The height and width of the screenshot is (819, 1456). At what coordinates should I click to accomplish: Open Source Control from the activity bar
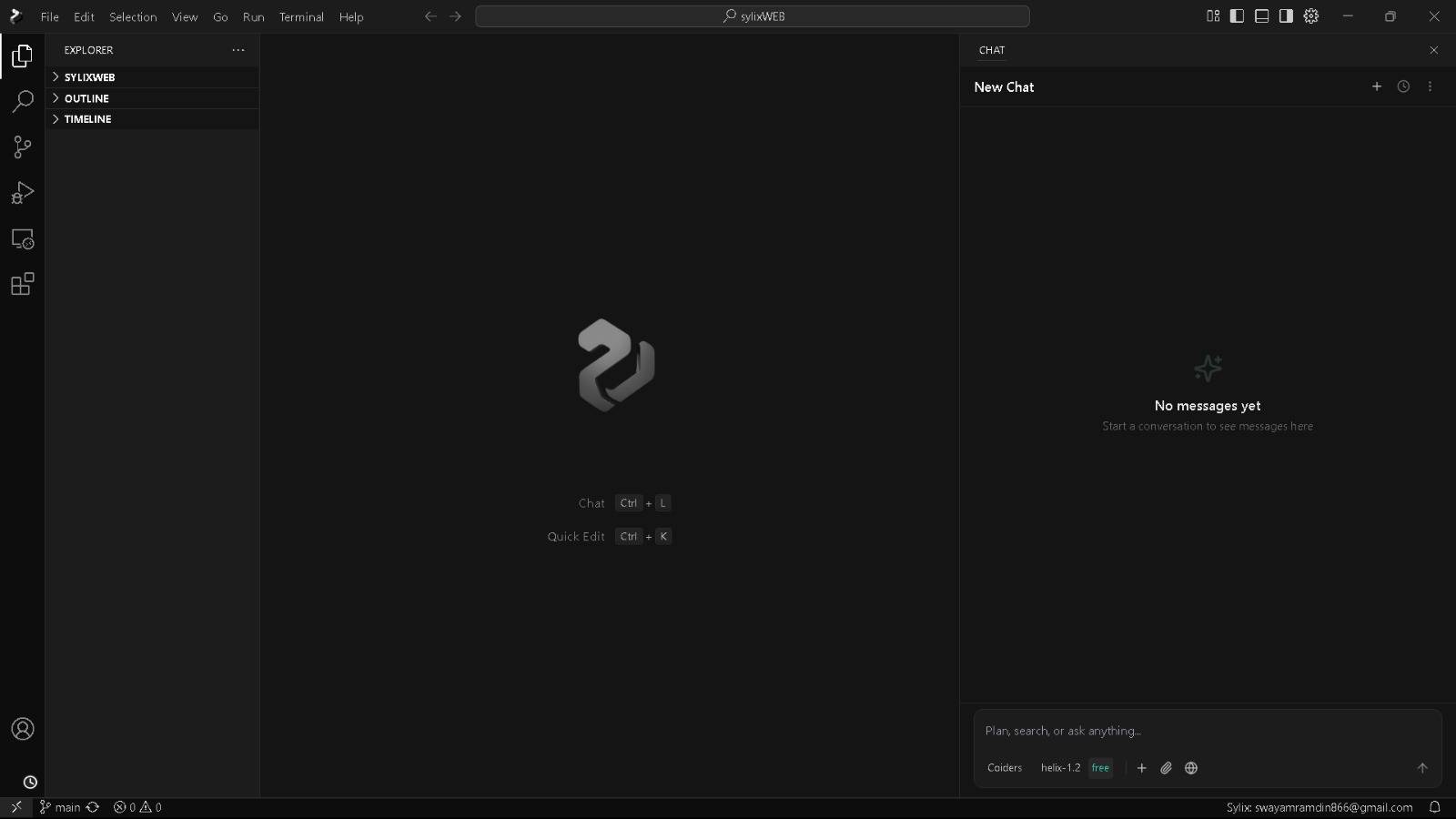(22, 147)
